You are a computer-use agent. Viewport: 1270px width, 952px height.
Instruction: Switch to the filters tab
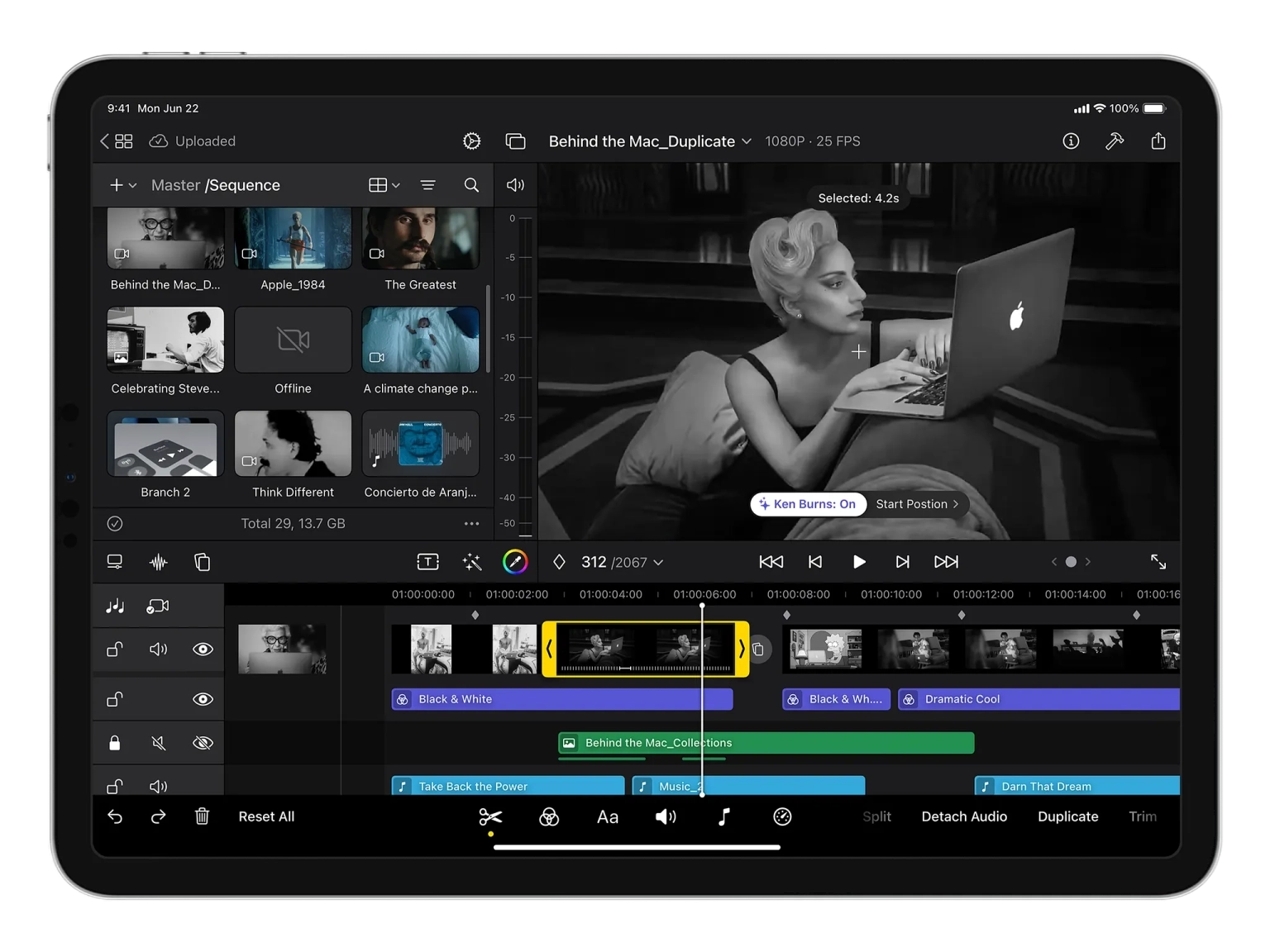[549, 817]
